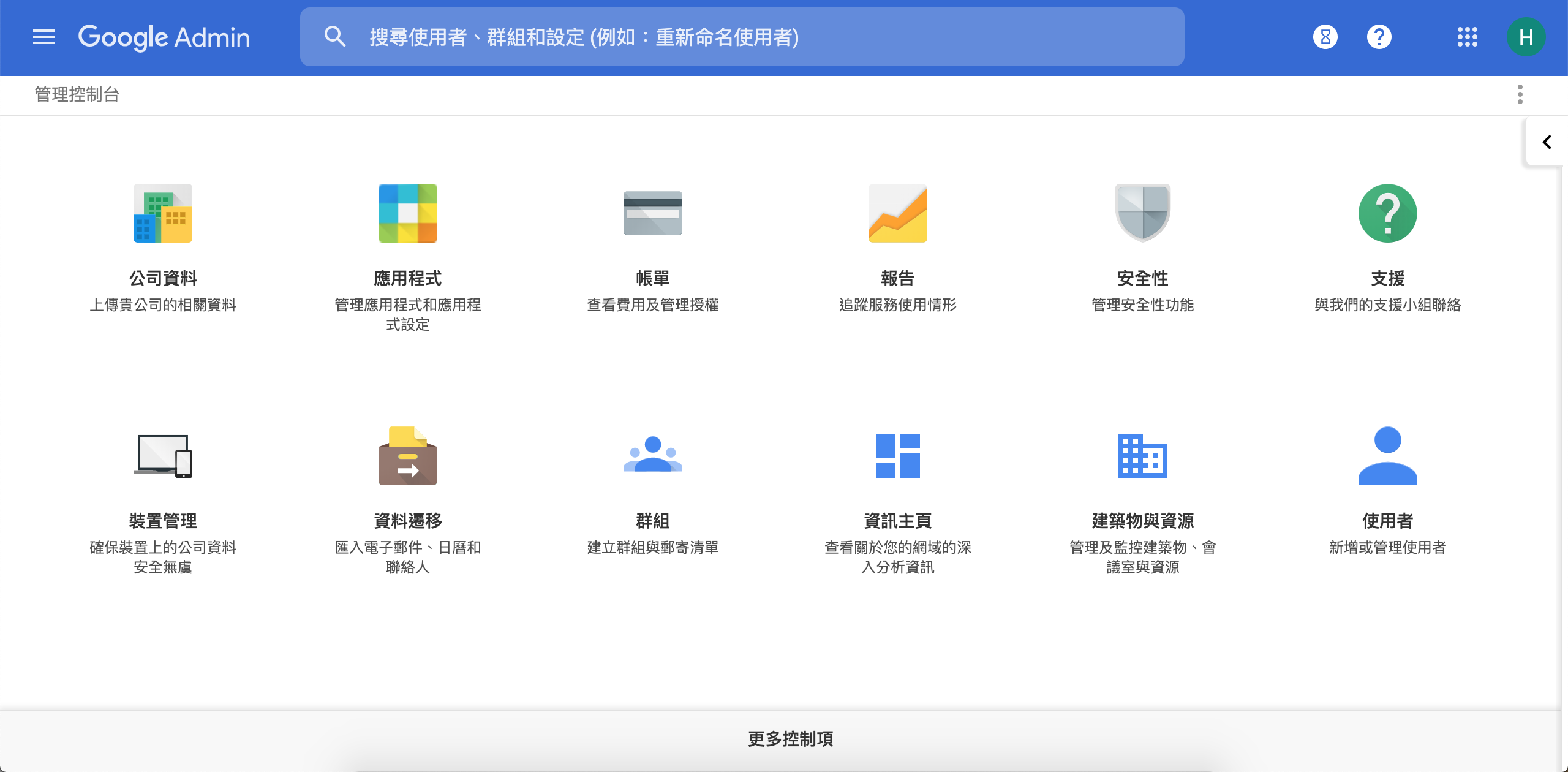Open the 建築物與資源 buildings icon
Viewport: 1568px width, 772px height.
point(1142,456)
